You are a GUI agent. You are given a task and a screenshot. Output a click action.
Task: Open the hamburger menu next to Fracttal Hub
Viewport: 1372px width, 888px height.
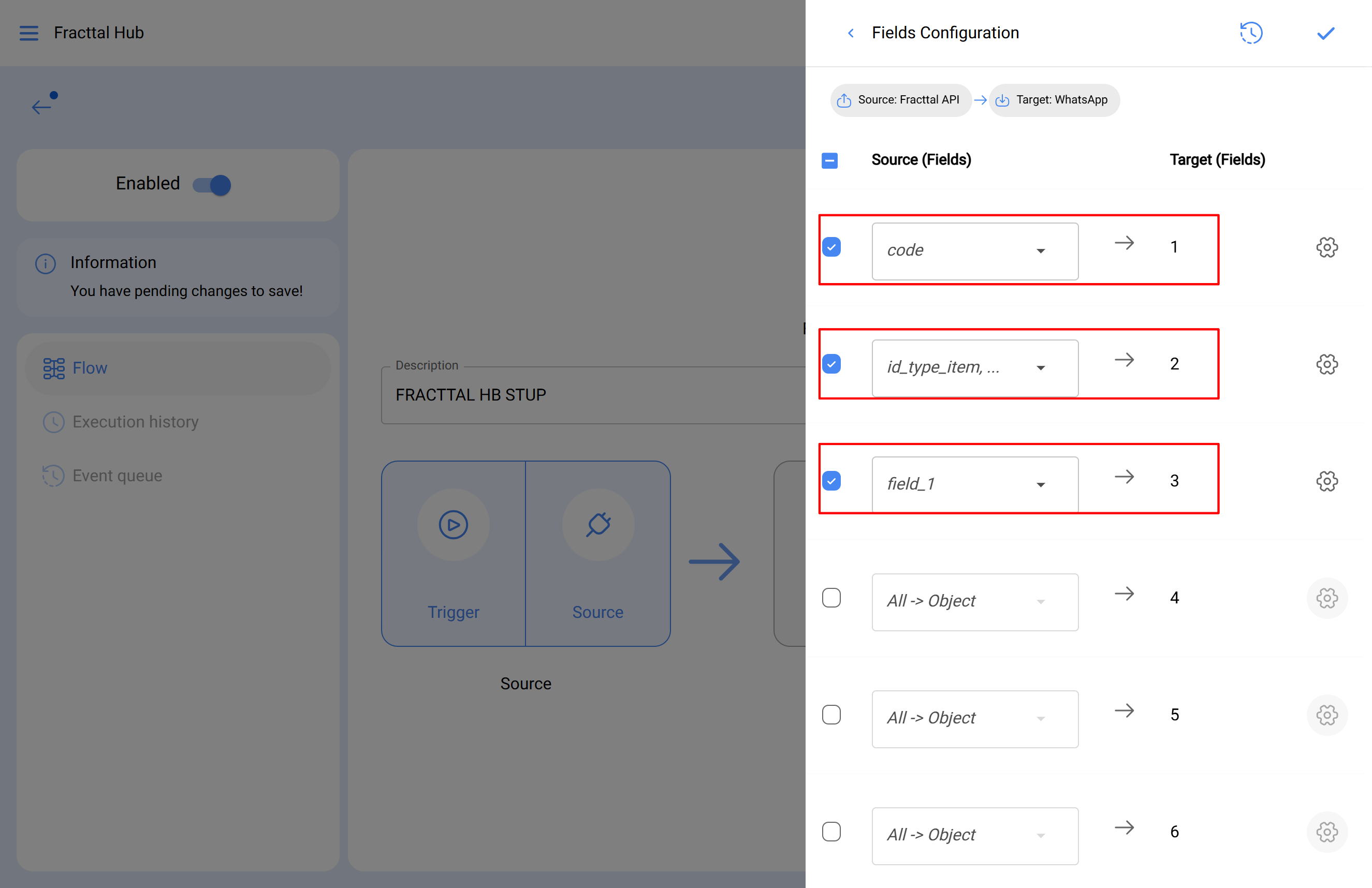point(29,33)
